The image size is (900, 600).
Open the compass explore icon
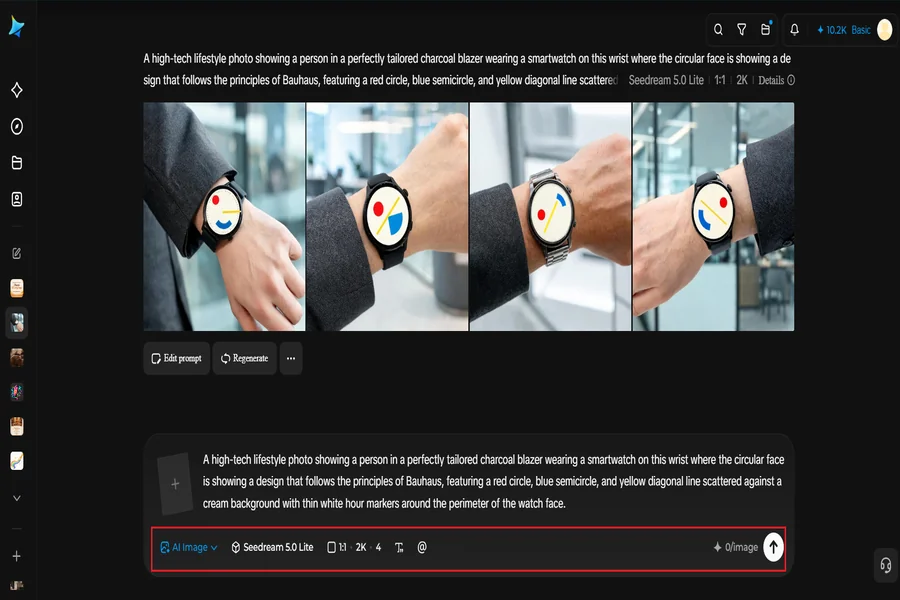[17, 126]
